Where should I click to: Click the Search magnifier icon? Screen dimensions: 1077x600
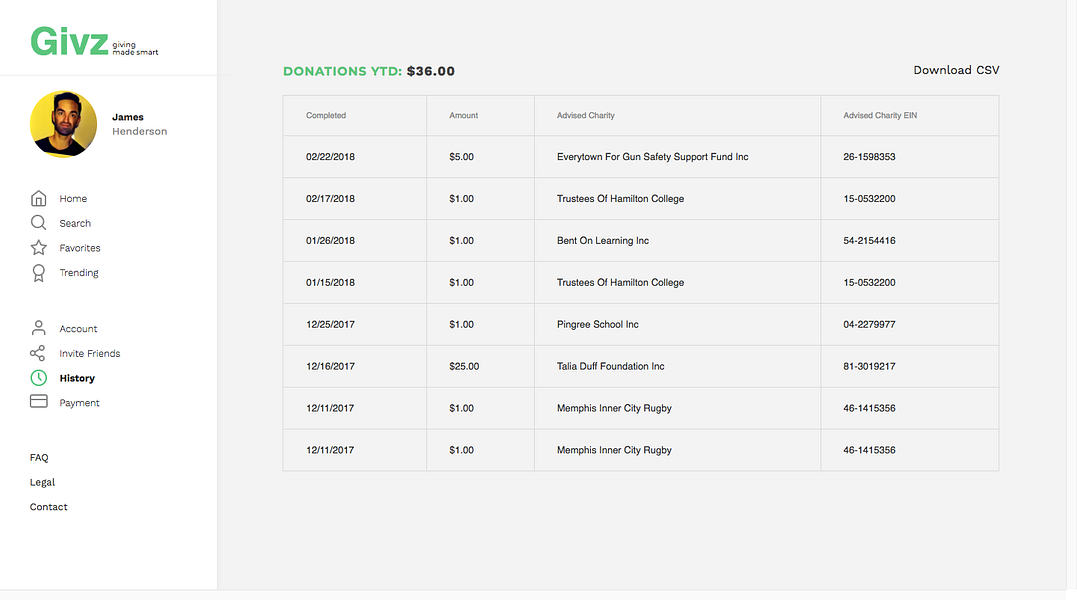[x=38, y=223]
